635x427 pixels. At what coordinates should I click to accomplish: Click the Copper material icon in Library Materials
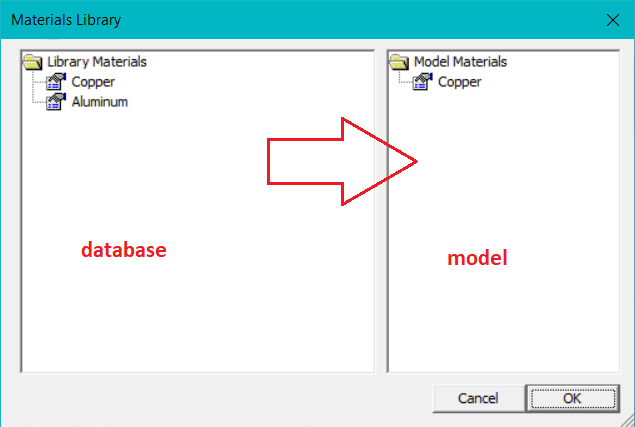(x=57, y=82)
